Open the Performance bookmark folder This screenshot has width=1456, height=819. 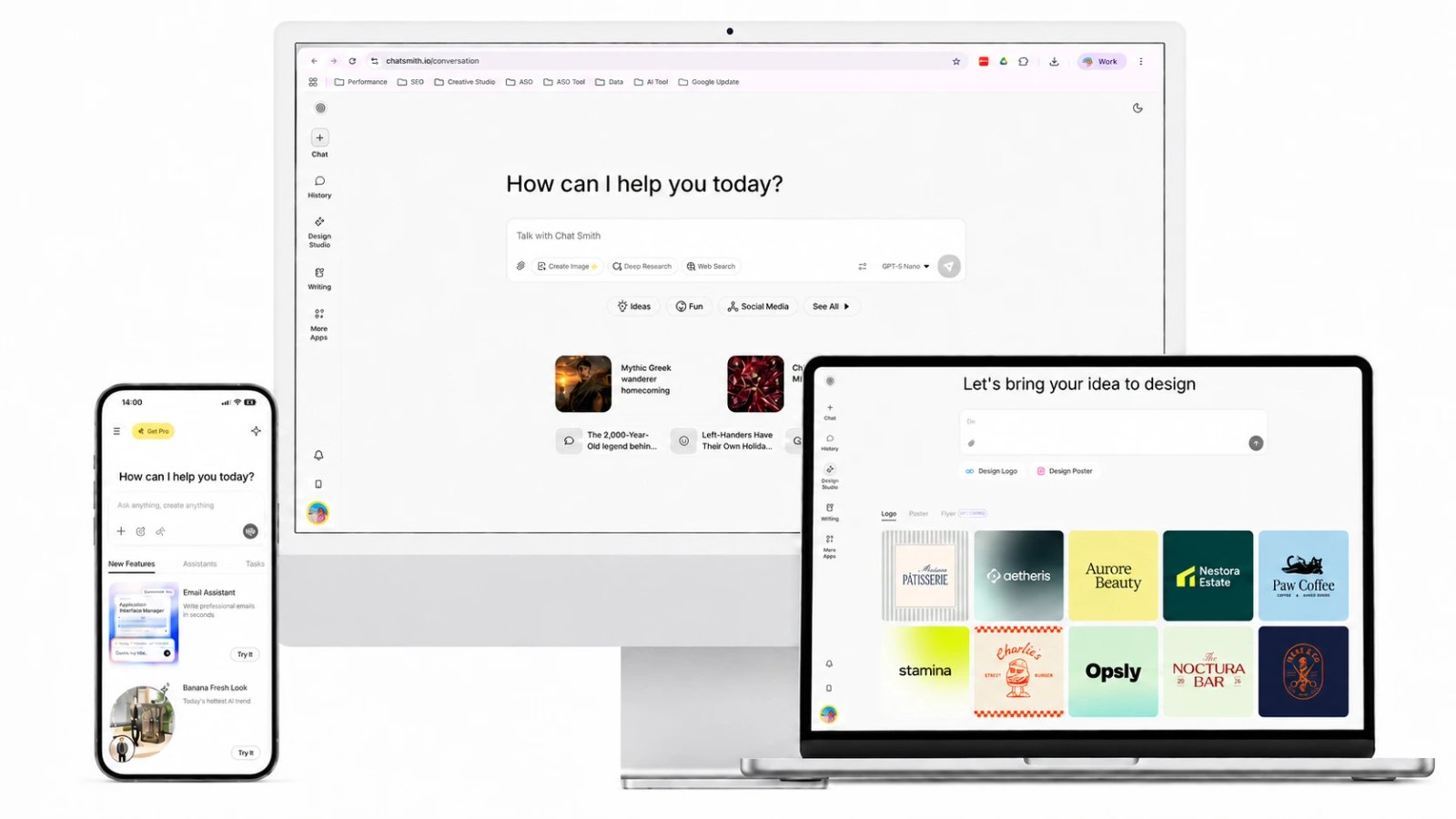click(361, 82)
